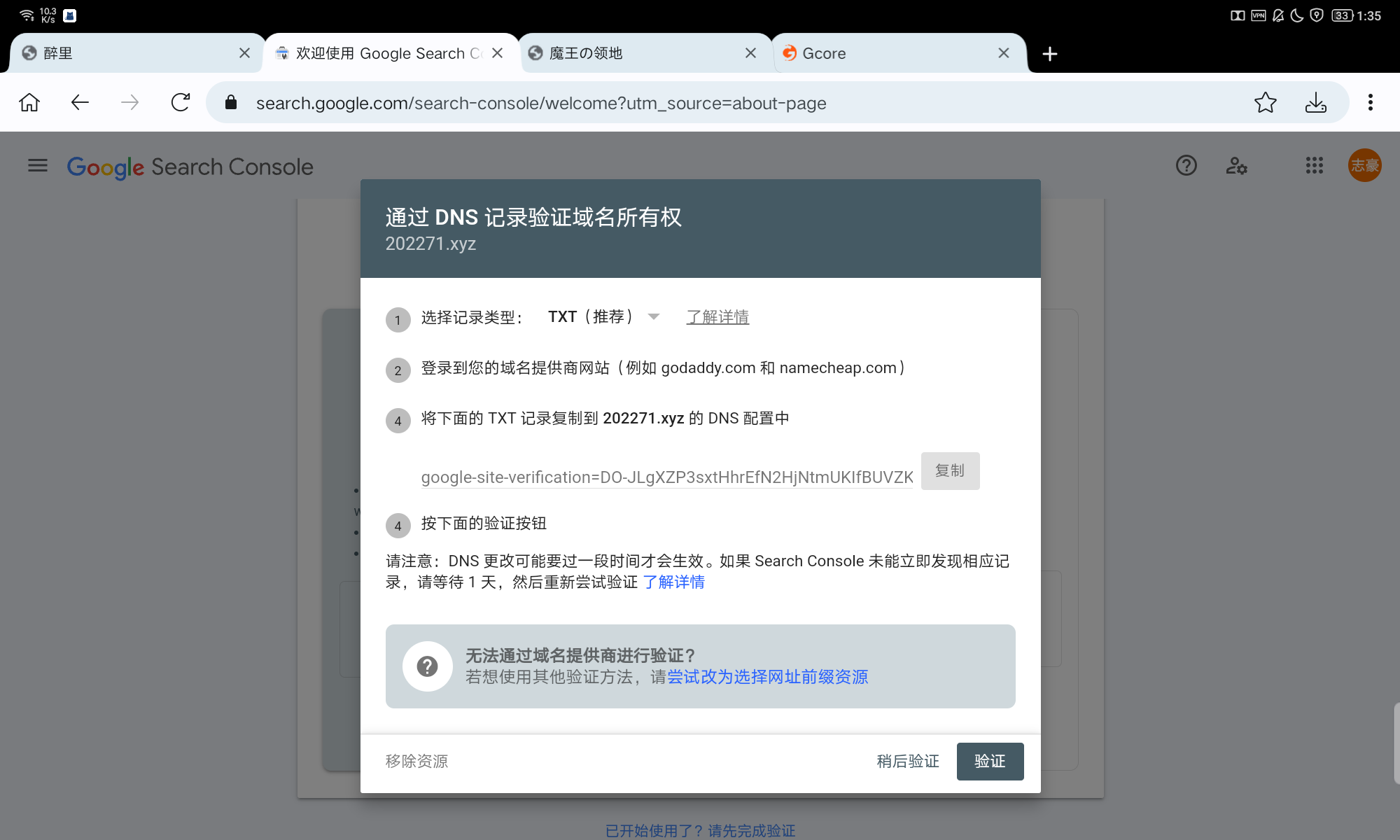
Task: Bookmark page with the star icon
Action: tap(1265, 103)
